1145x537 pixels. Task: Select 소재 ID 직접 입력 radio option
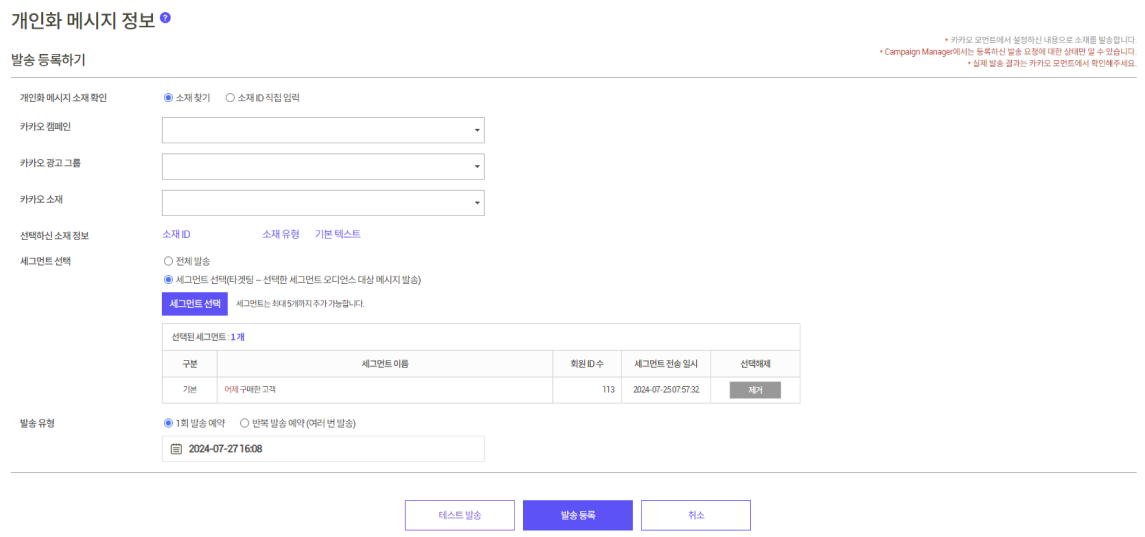coord(230,98)
